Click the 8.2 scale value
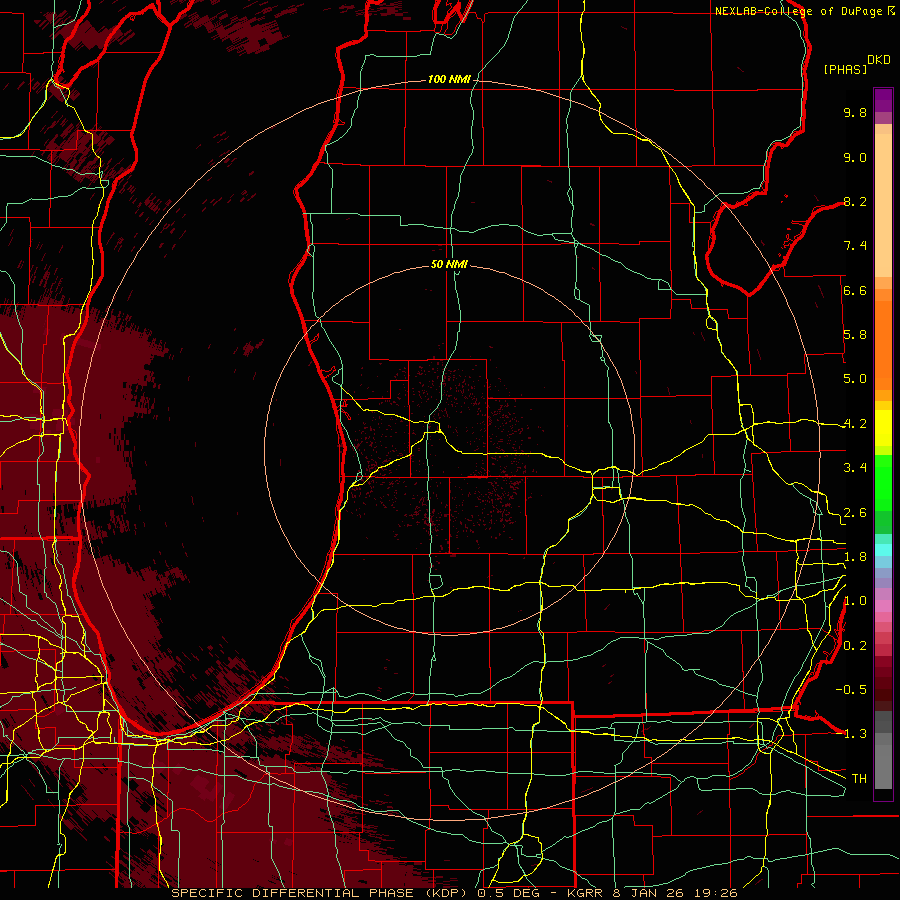The image size is (900, 900). (855, 201)
